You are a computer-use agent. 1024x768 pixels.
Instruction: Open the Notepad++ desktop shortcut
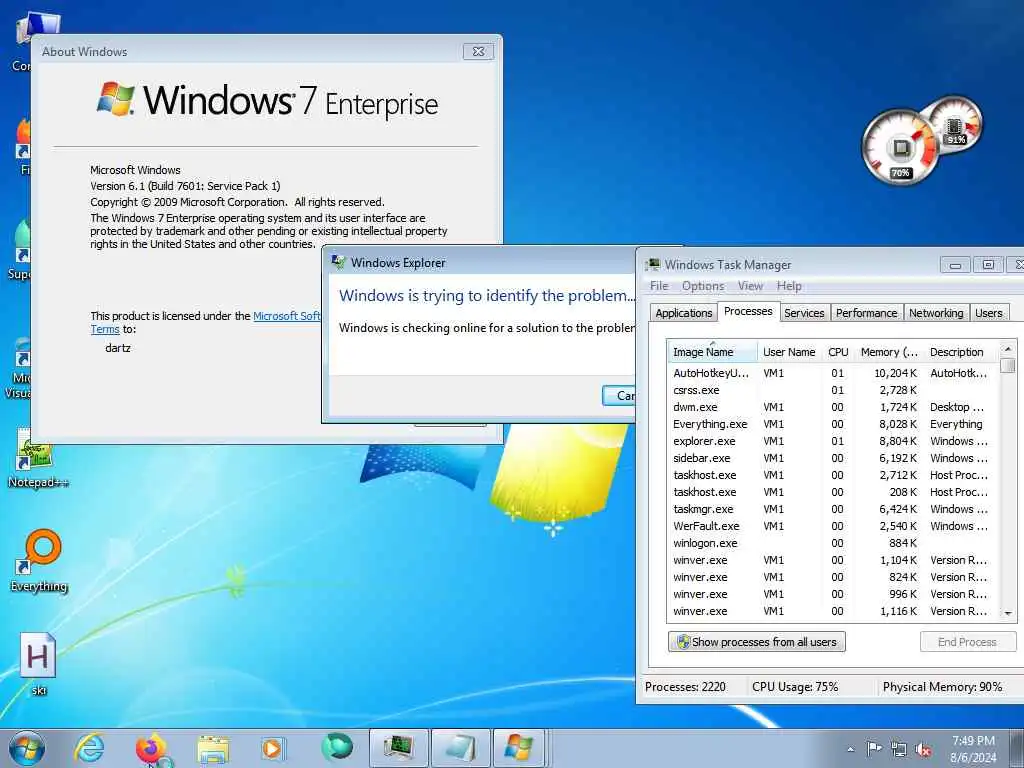[x=37, y=459]
